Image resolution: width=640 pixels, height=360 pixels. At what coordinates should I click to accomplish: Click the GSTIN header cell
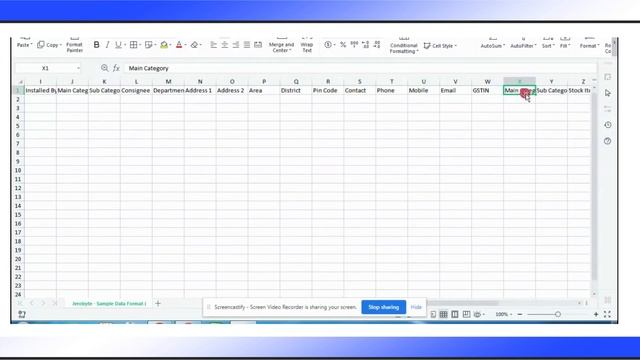click(487, 90)
